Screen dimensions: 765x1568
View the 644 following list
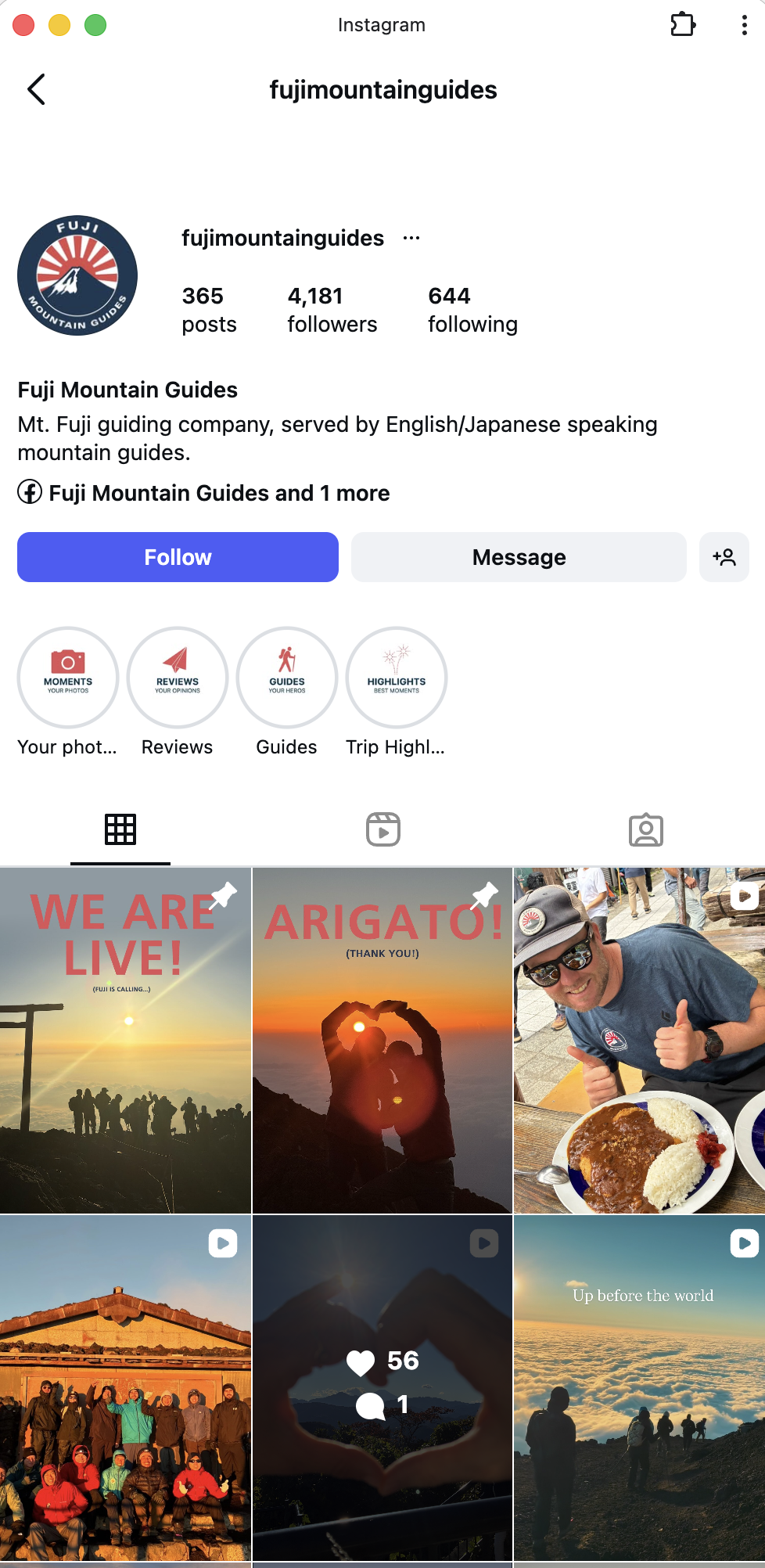click(x=472, y=310)
